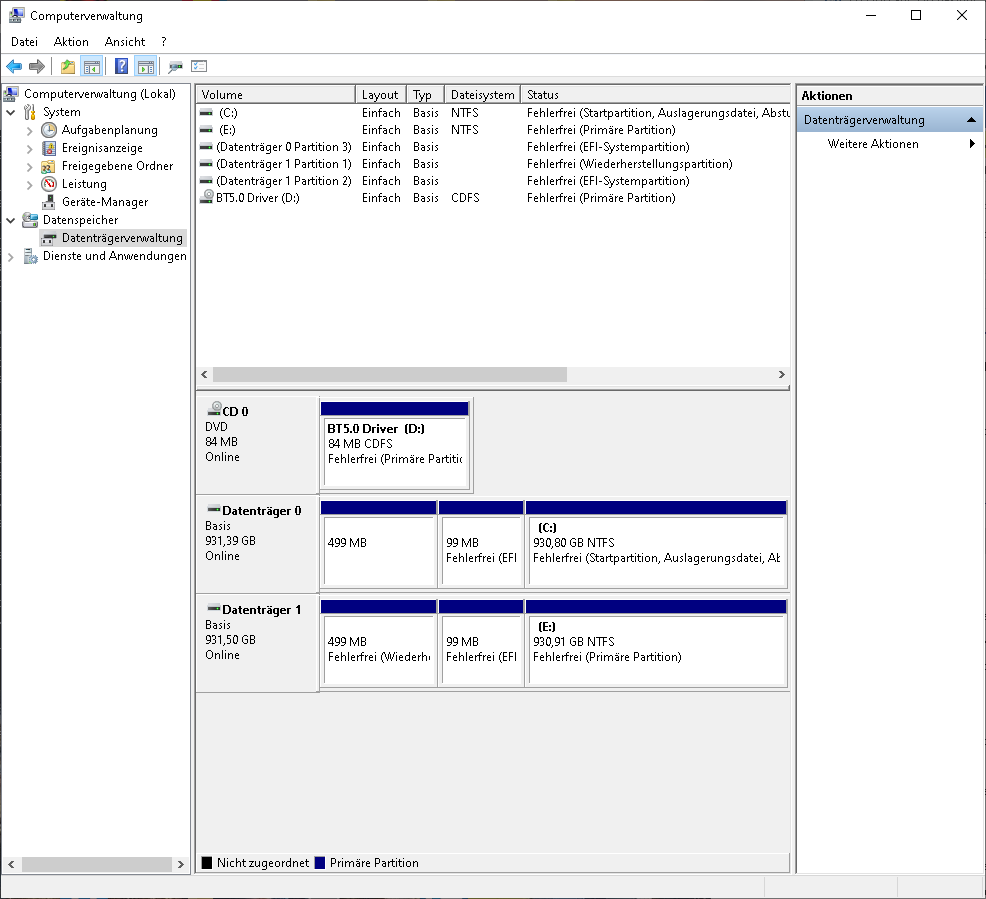
Task: Select the 99 MB EFI partition on Datenträger 1
Action: tap(481, 643)
